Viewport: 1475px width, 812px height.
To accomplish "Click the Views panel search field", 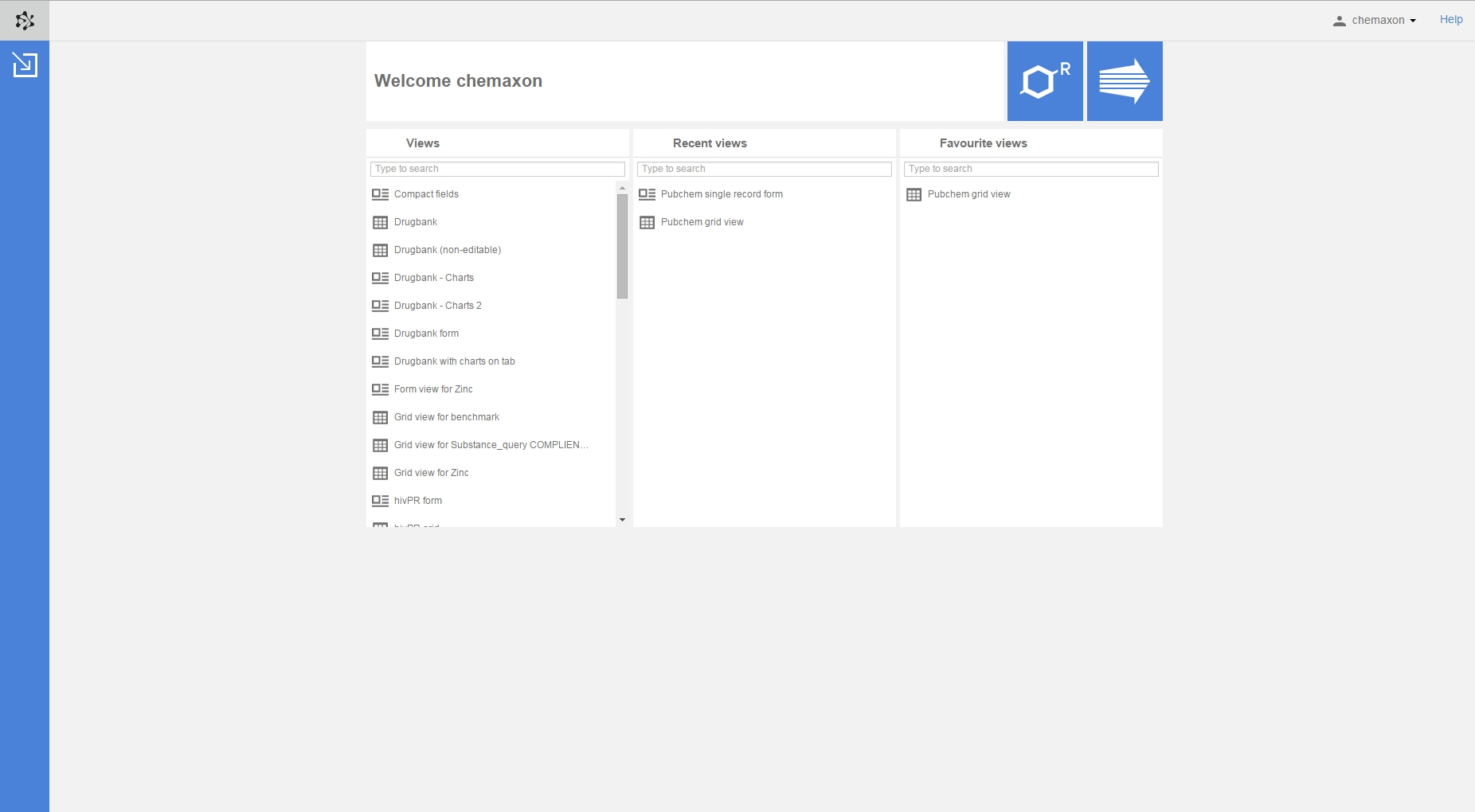I will (496, 168).
